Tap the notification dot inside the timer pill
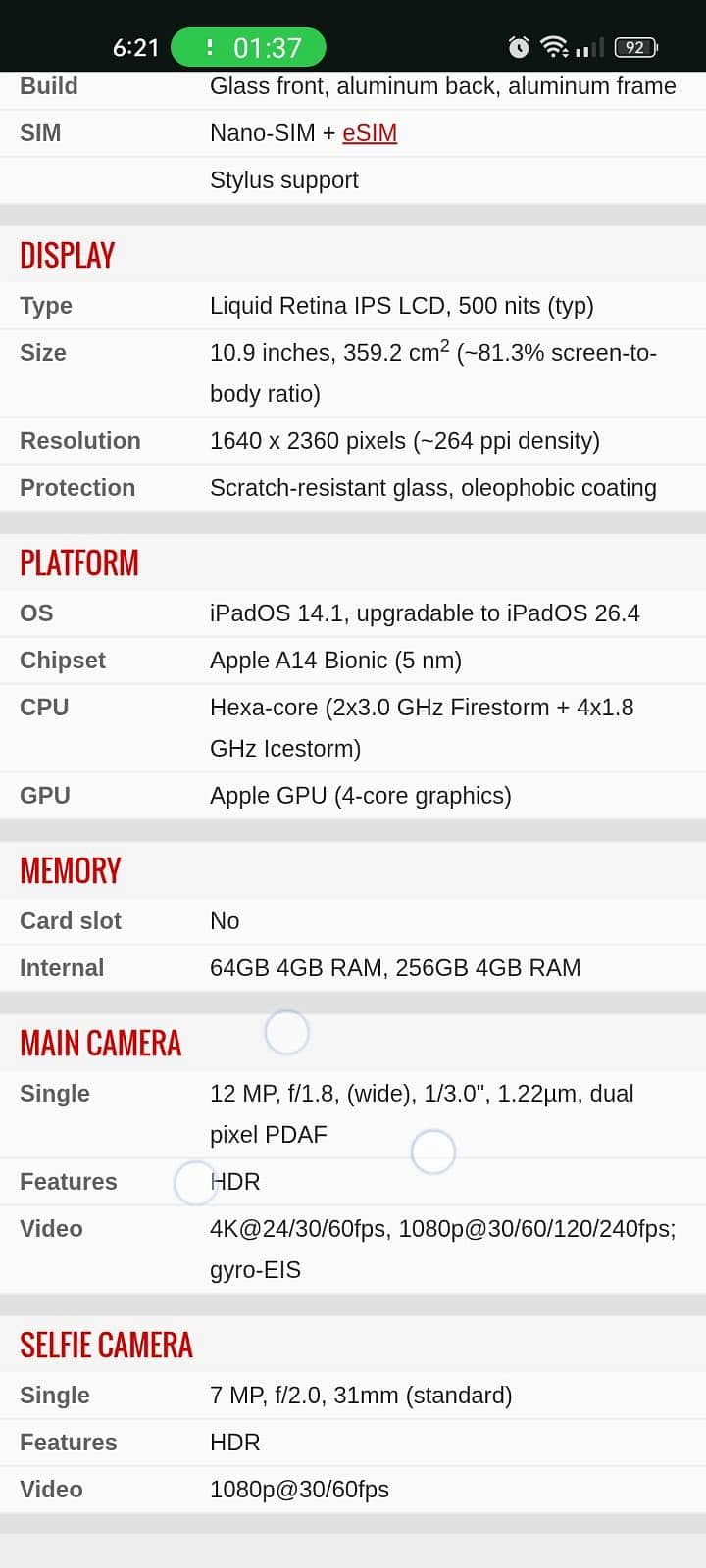The height and width of the screenshot is (1568, 706). 209,46
